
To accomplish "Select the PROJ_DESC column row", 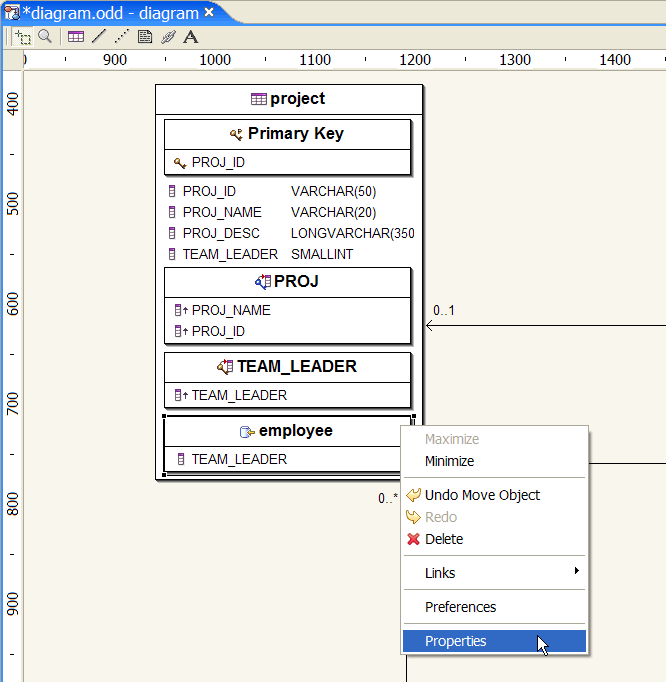I will coord(221,233).
